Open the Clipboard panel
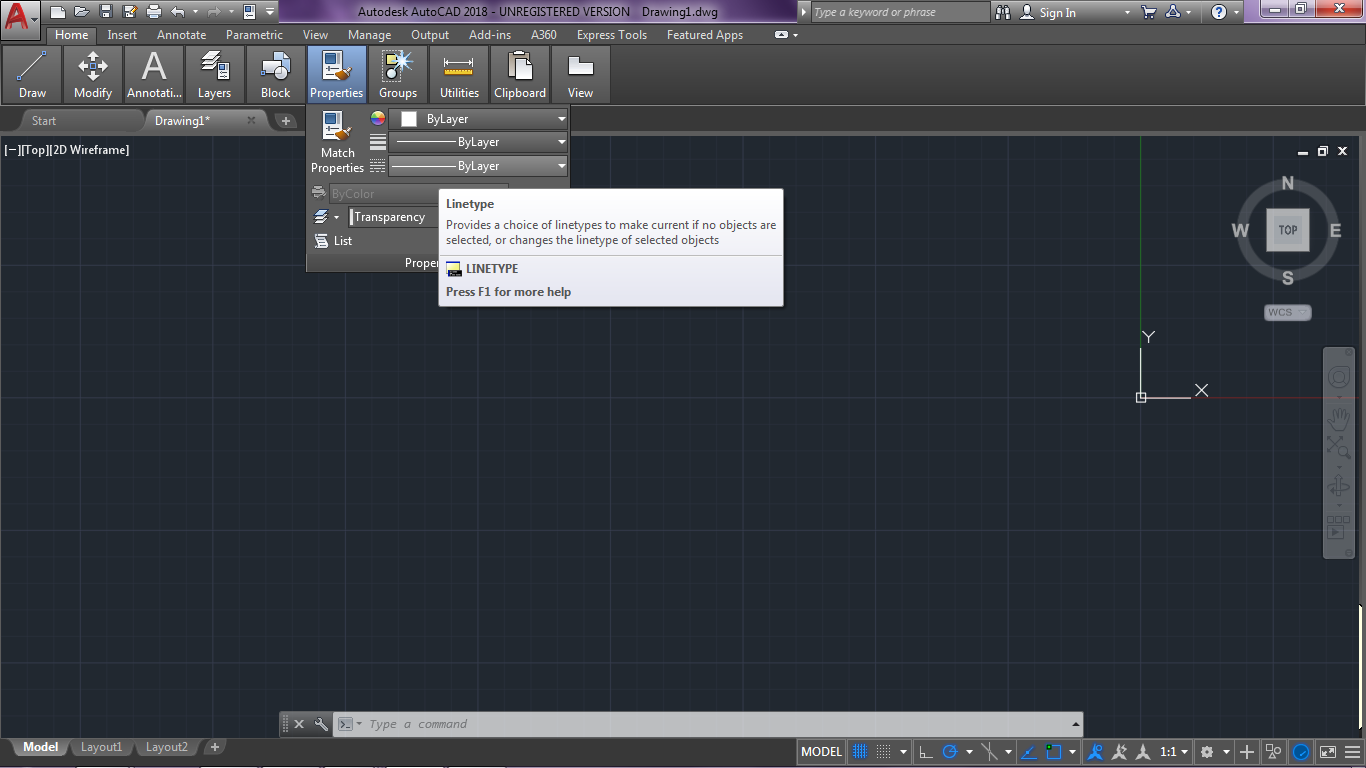The width and height of the screenshot is (1366, 768). pos(520,74)
